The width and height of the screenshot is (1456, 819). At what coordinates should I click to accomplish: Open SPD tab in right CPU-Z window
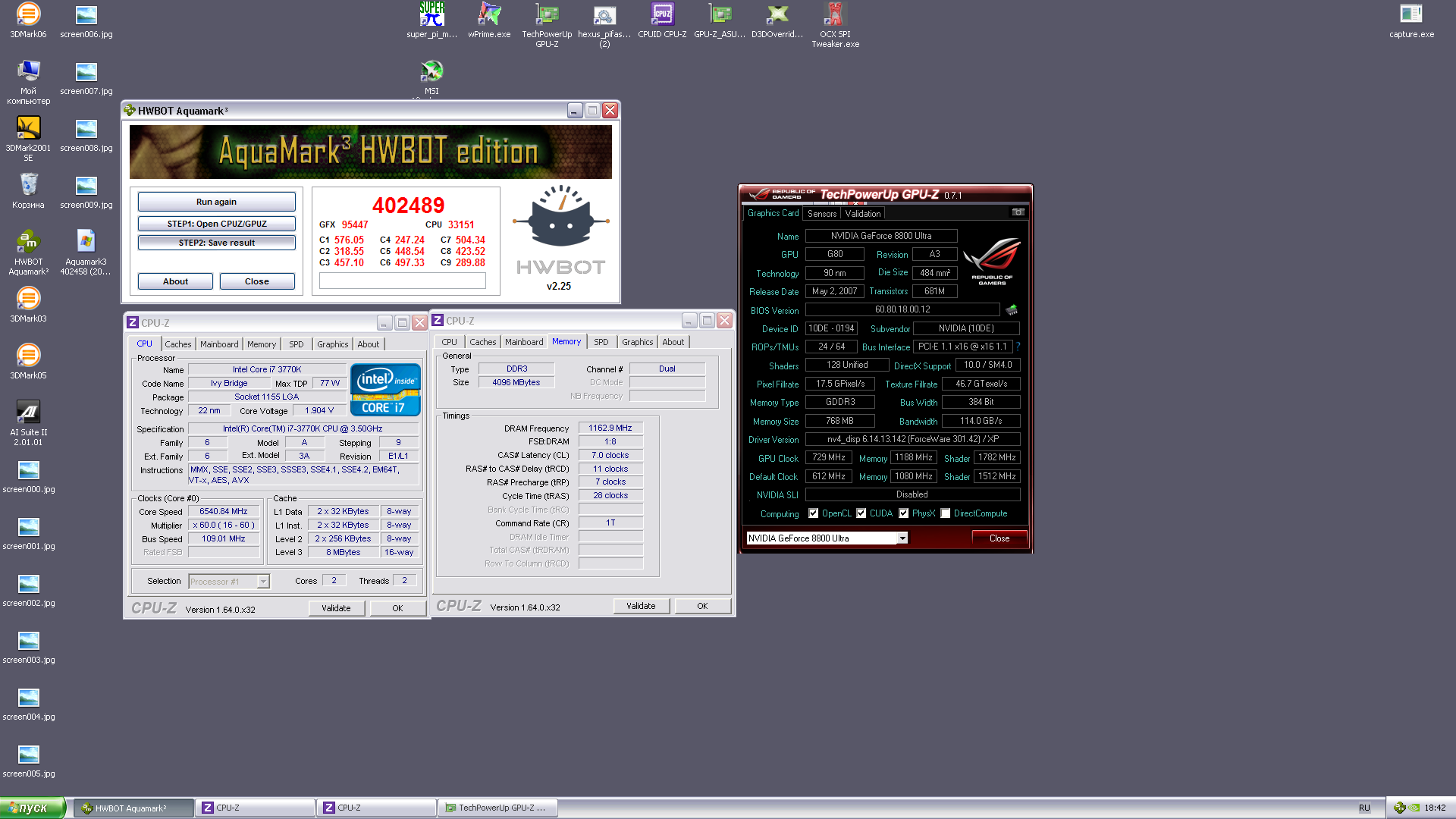[x=601, y=342]
